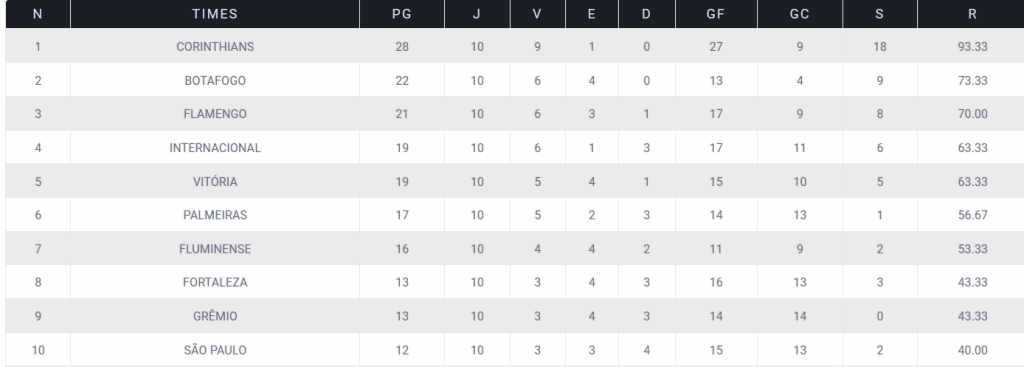Click the TIMES column header
This screenshot has width=1024, height=367.
pos(215,14)
